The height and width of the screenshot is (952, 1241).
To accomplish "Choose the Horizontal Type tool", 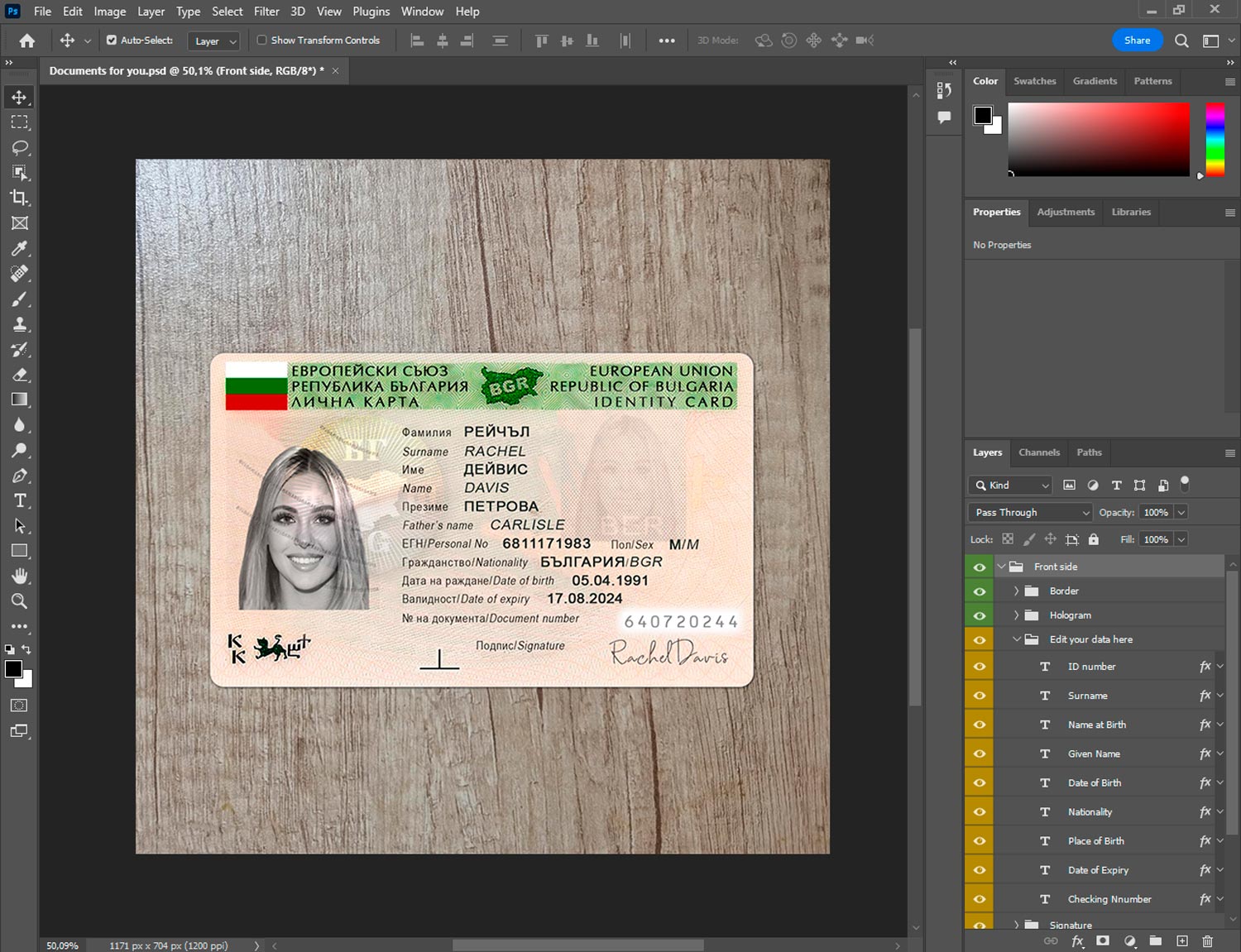I will click(20, 500).
